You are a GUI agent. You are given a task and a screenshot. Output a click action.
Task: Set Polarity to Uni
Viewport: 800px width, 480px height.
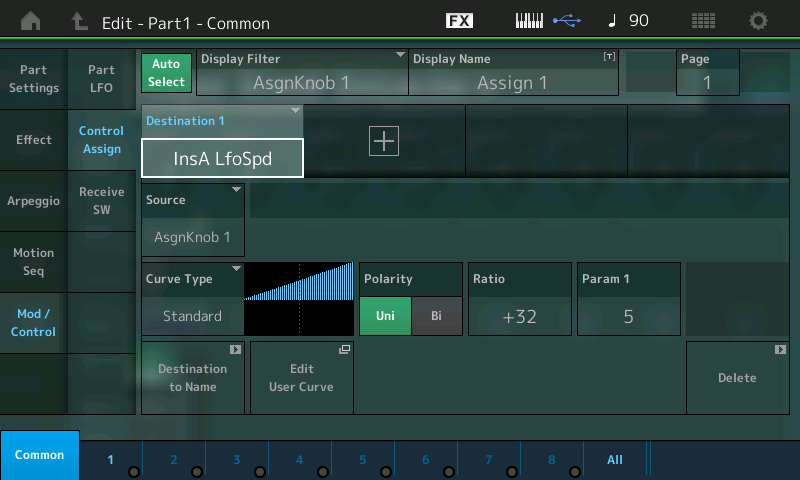(385, 317)
